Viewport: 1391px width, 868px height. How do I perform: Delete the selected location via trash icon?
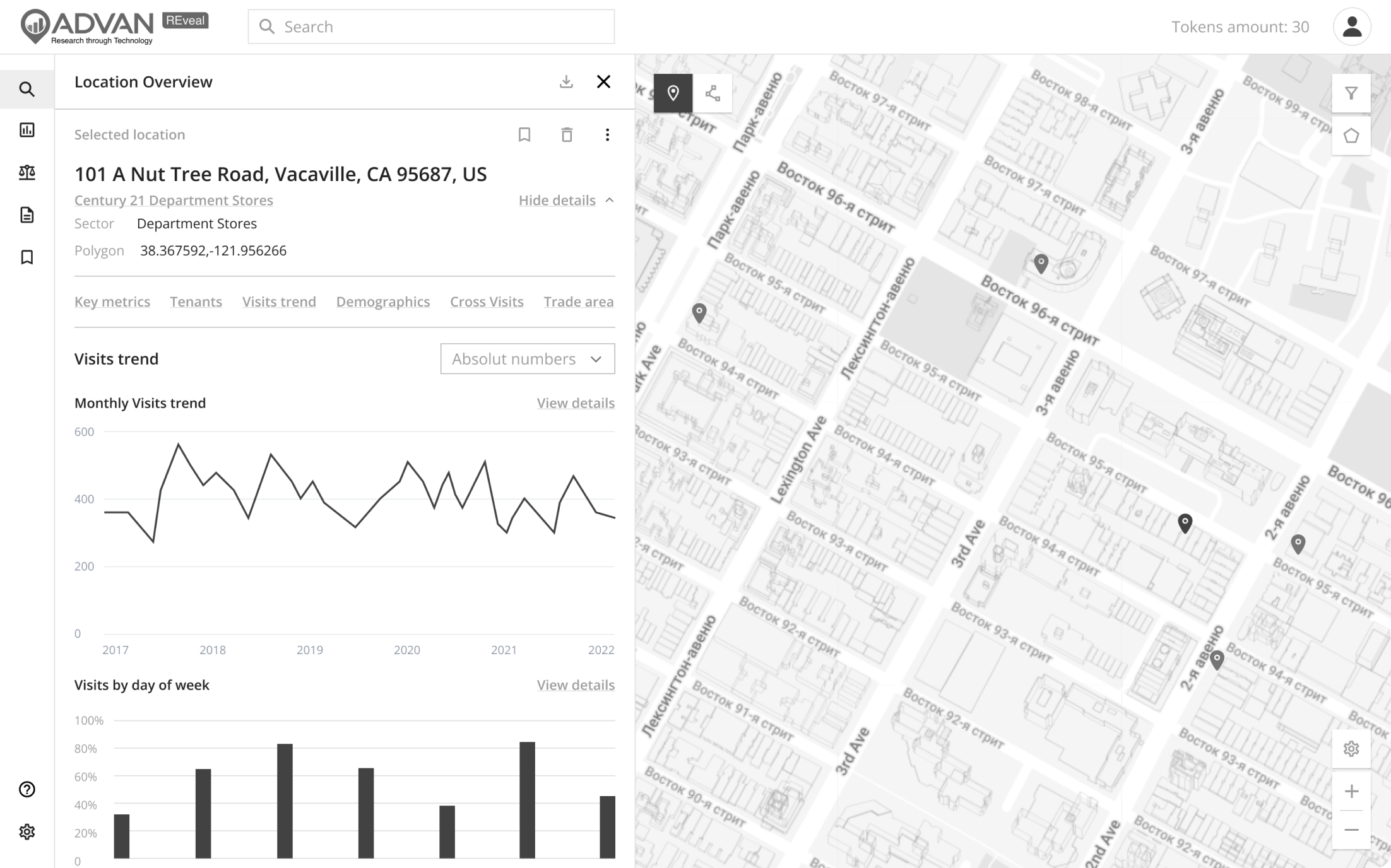566,134
